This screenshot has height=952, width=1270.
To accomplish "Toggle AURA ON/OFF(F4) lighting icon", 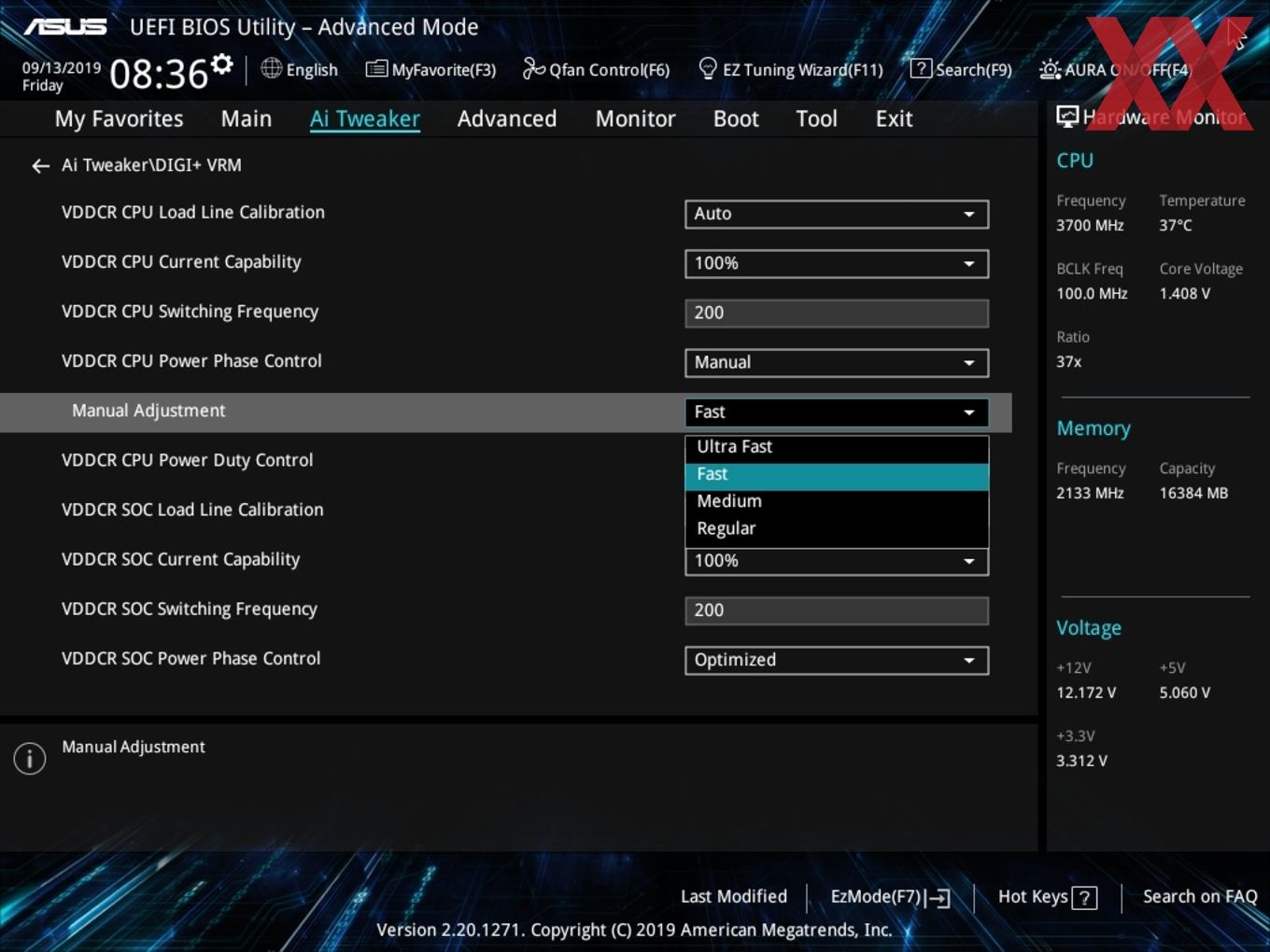I will click(x=1050, y=69).
